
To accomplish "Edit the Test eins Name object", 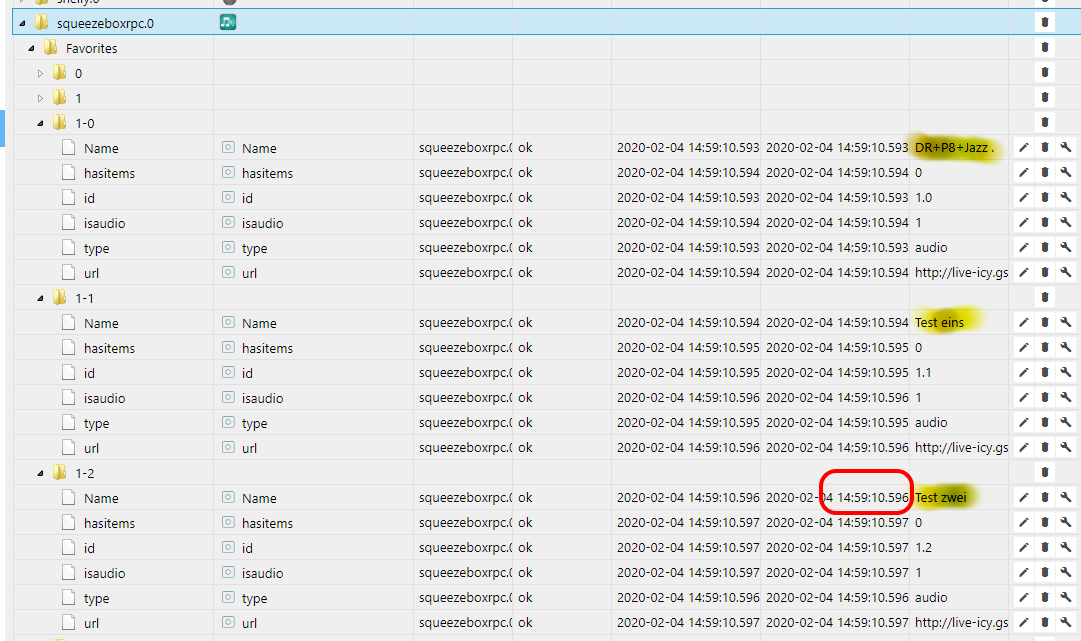I will click(1024, 323).
